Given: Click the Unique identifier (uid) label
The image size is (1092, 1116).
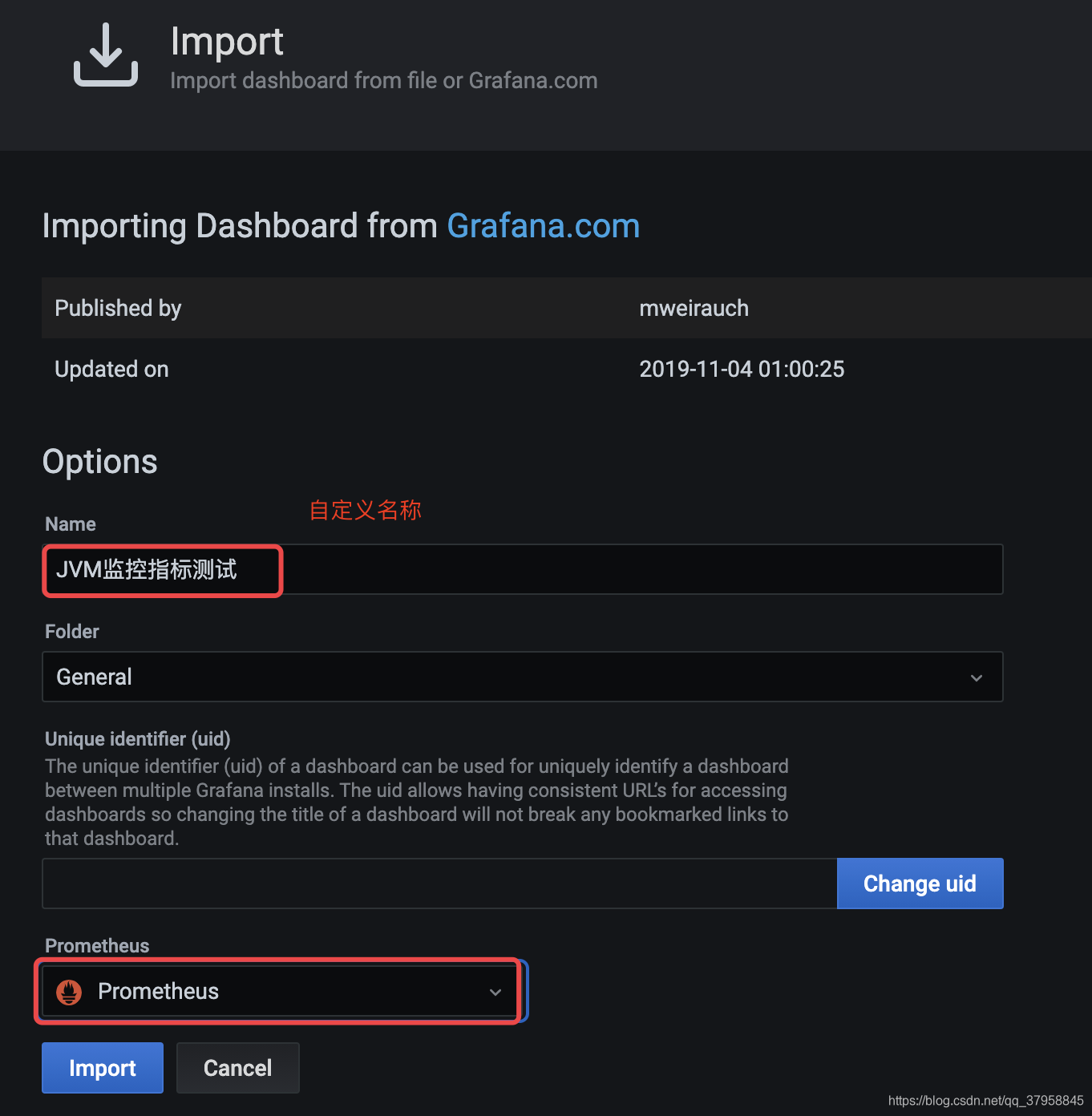Looking at the screenshot, I should [x=138, y=738].
